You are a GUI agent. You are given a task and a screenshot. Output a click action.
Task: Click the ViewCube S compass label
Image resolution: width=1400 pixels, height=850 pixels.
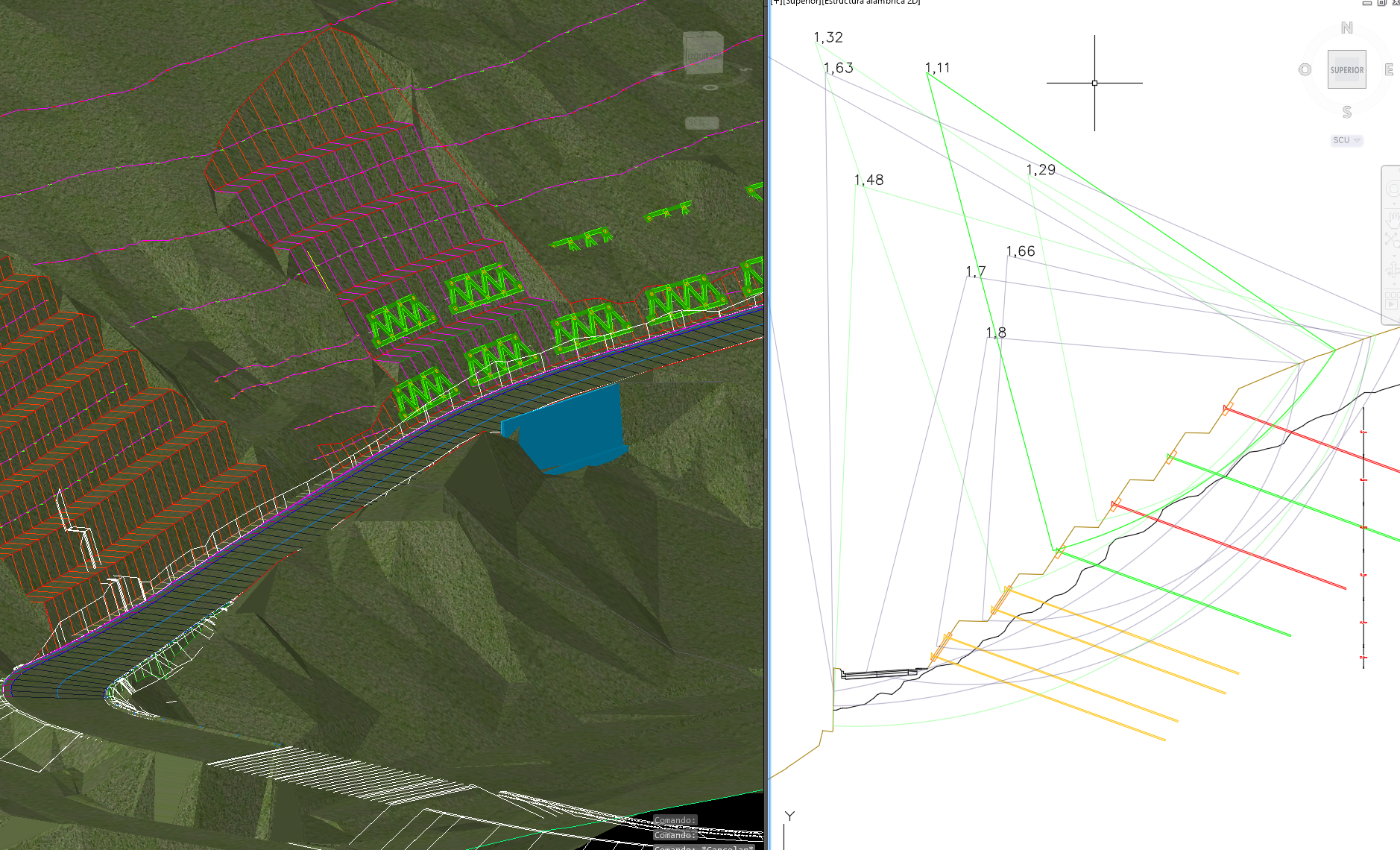[x=1346, y=112]
